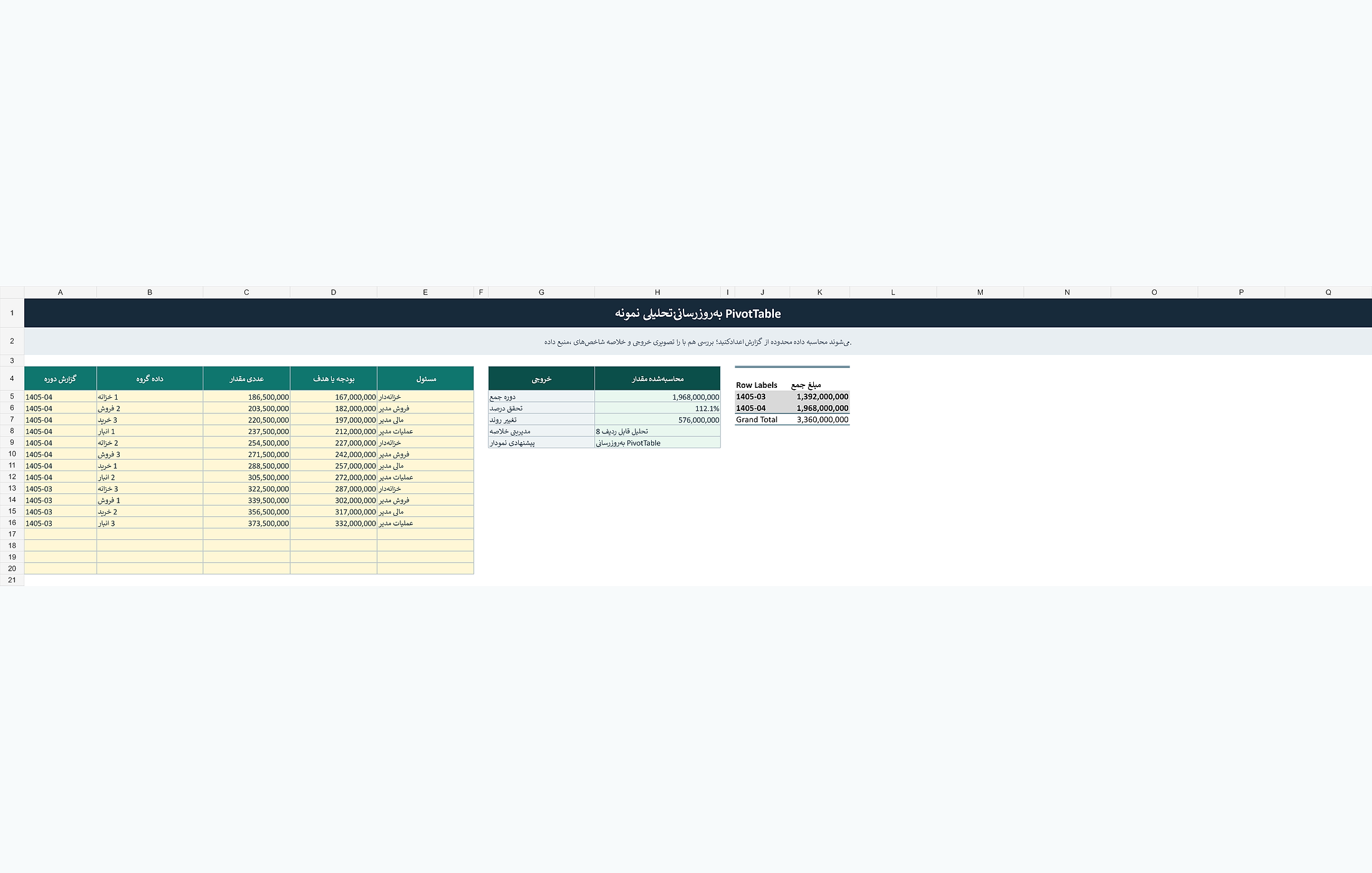Click the pivot row label 1405-04
Screen dimensions: 1372x873
(762, 408)
